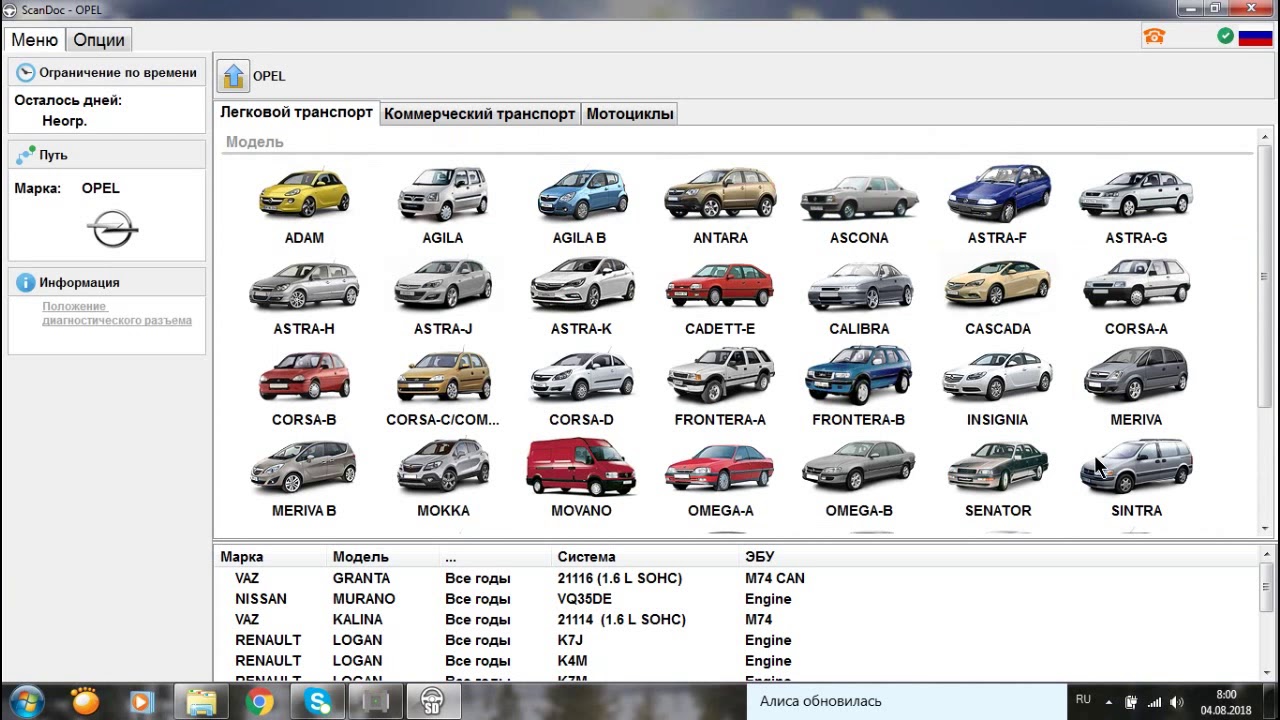Open the Положение диагностического разъема link

pyautogui.click(x=117, y=313)
